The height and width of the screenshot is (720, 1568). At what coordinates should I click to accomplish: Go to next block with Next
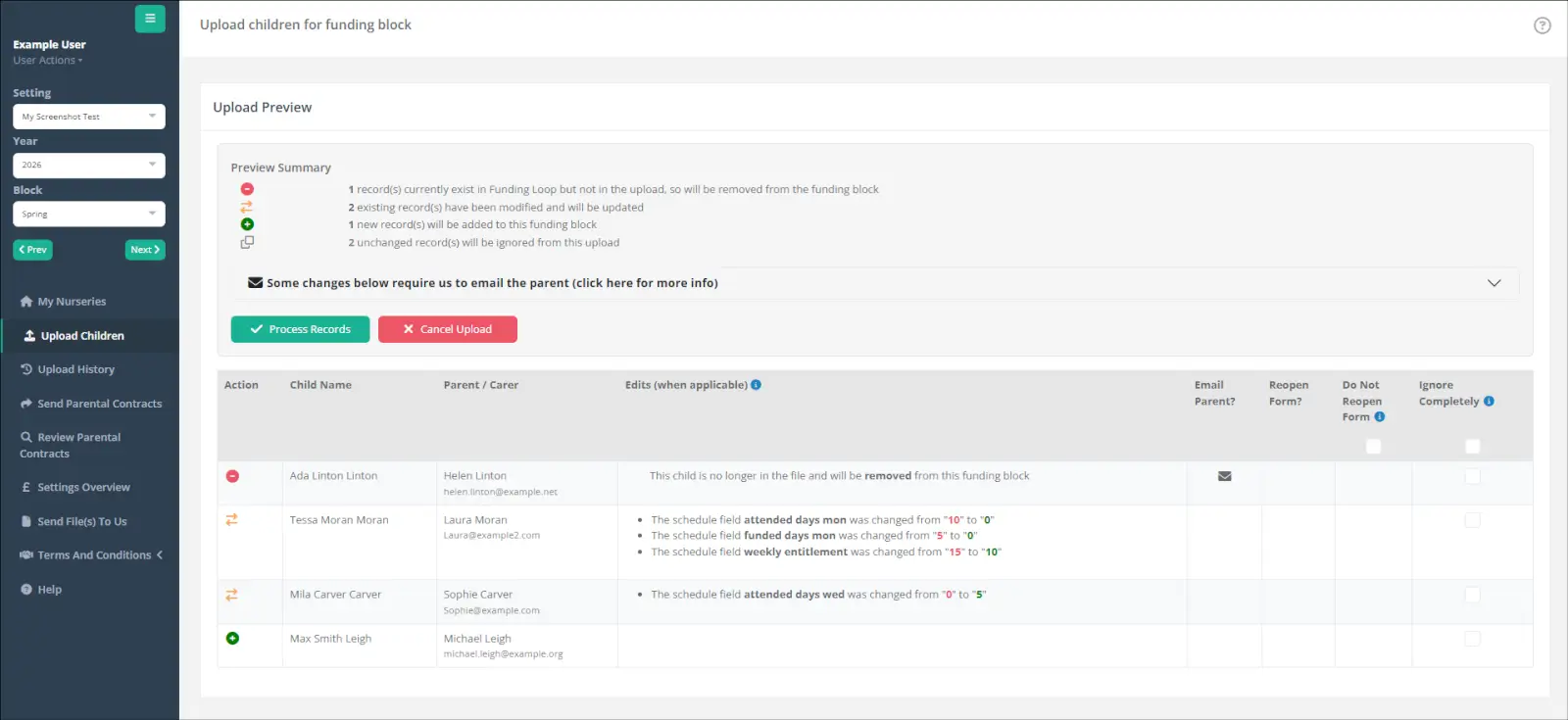(x=145, y=250)
